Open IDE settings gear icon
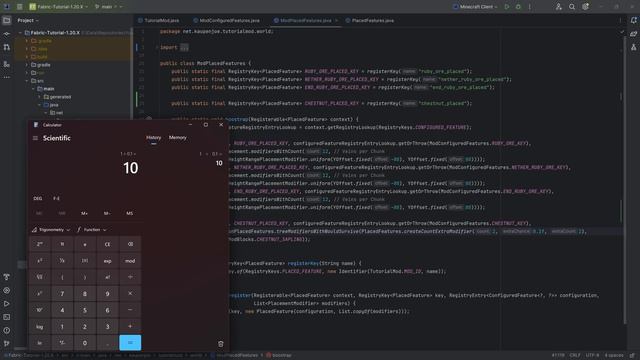The image size is (640, 360). click(x=585, y=7)
